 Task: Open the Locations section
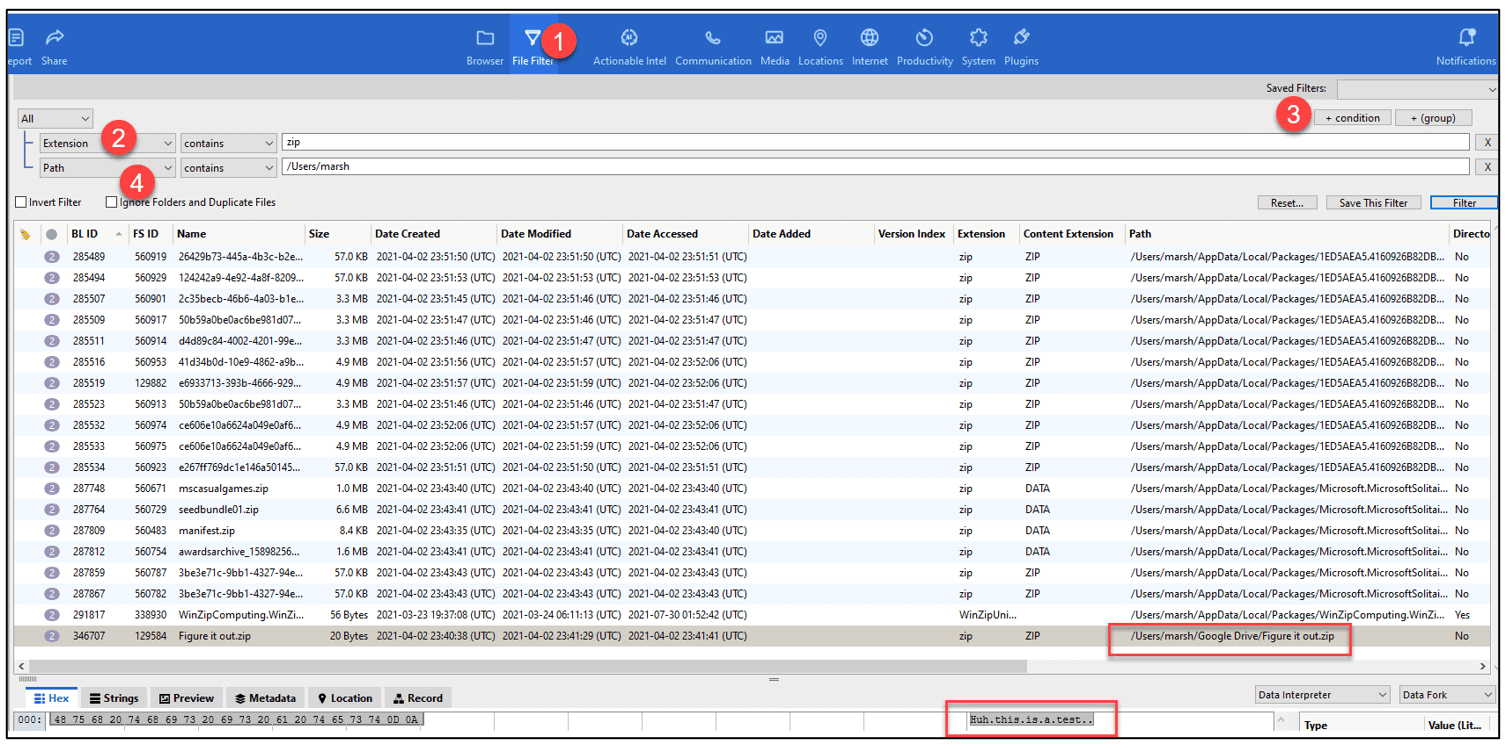820,47
